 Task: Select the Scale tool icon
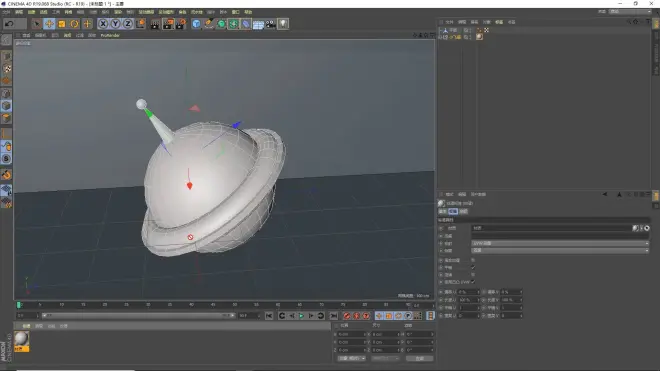pos(62,24)
